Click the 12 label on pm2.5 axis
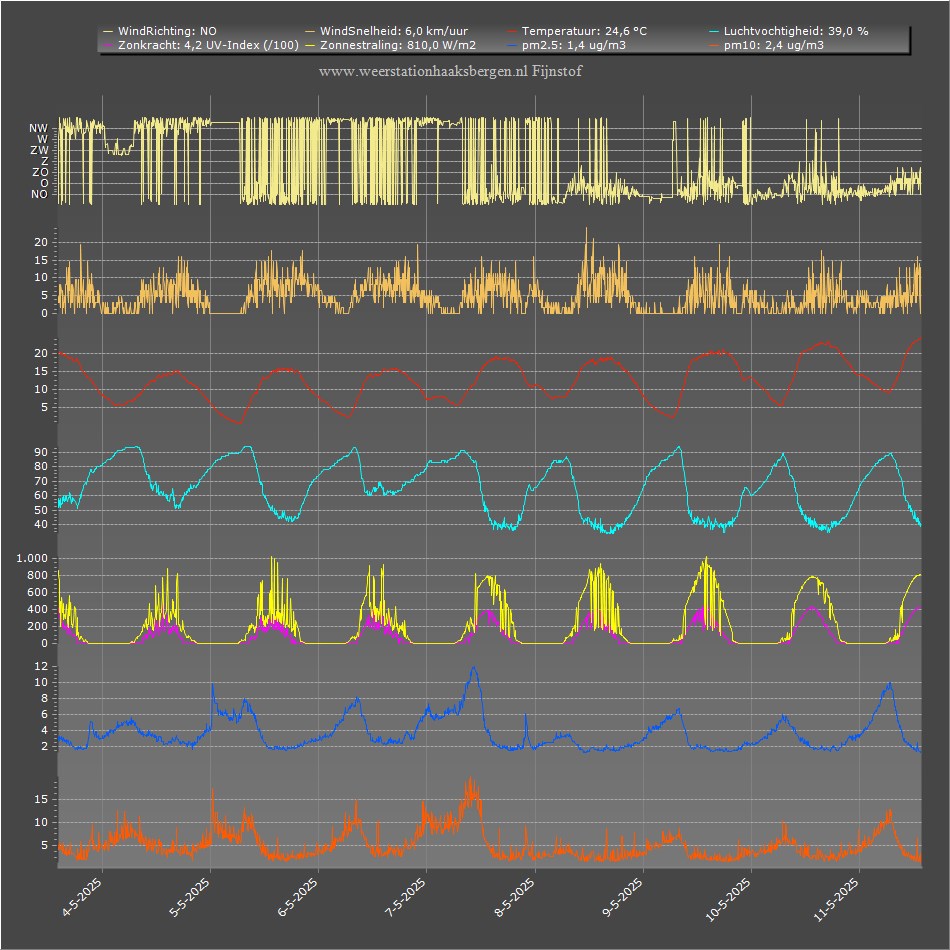The width and height of the screenshot is (950, 950). point(41,666)
